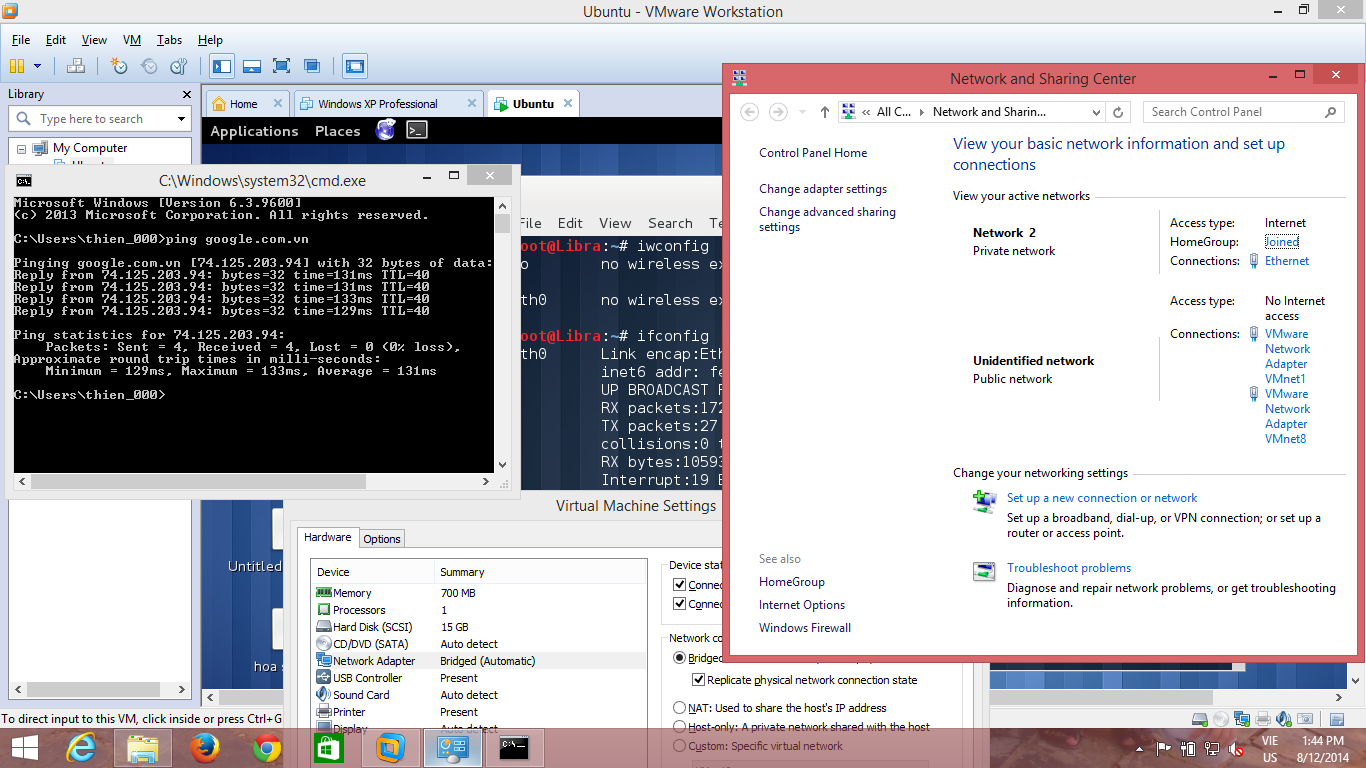This screenshot has height=768, width=1366.
Task: Click the cmd window horizontal scrollbar
Action: point(254,481)
